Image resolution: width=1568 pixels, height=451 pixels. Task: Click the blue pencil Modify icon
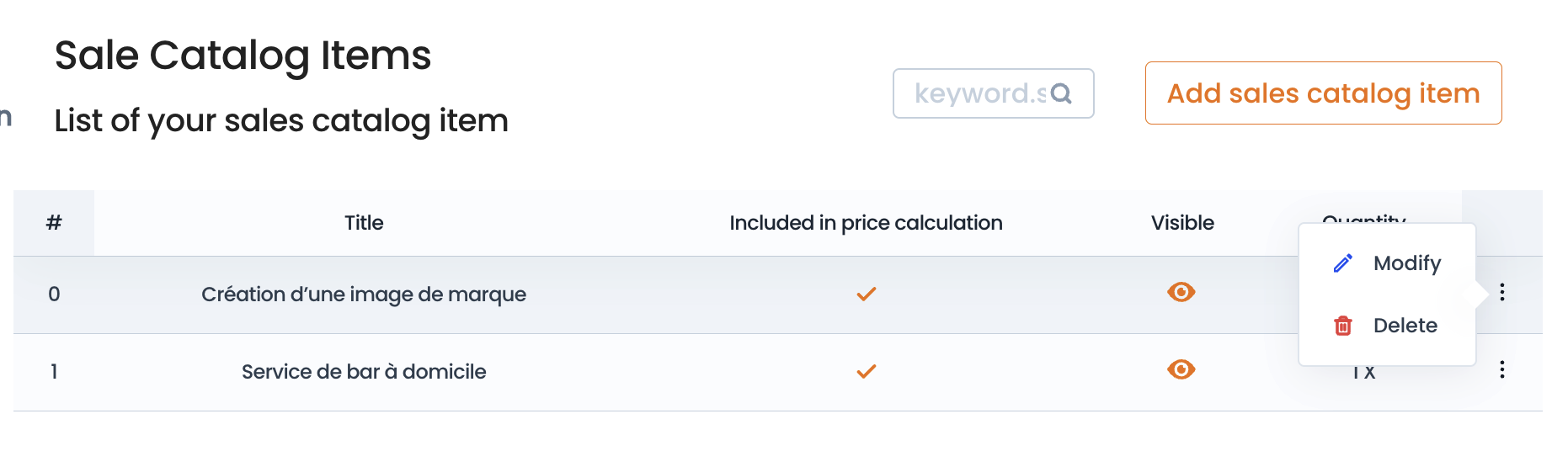pyautogui.click(x=1343, y=263)
